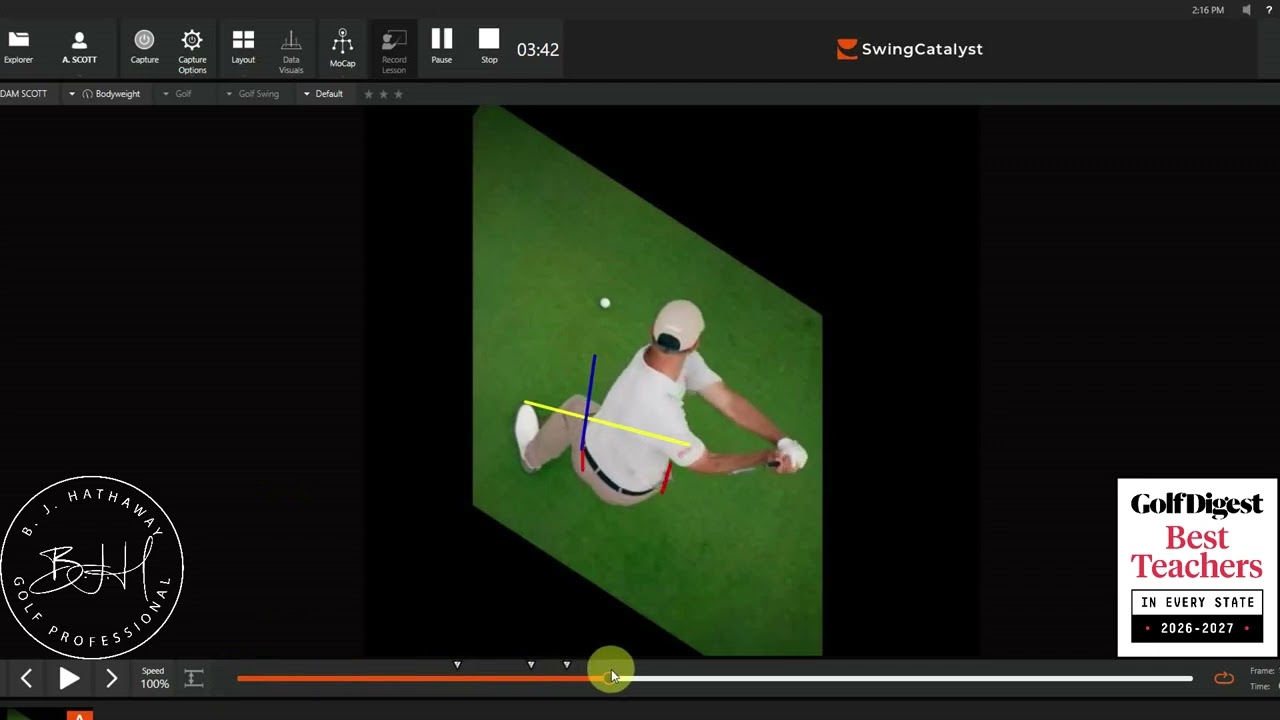
Task: Start Record Lesson
Action: (x=394, y=47)
